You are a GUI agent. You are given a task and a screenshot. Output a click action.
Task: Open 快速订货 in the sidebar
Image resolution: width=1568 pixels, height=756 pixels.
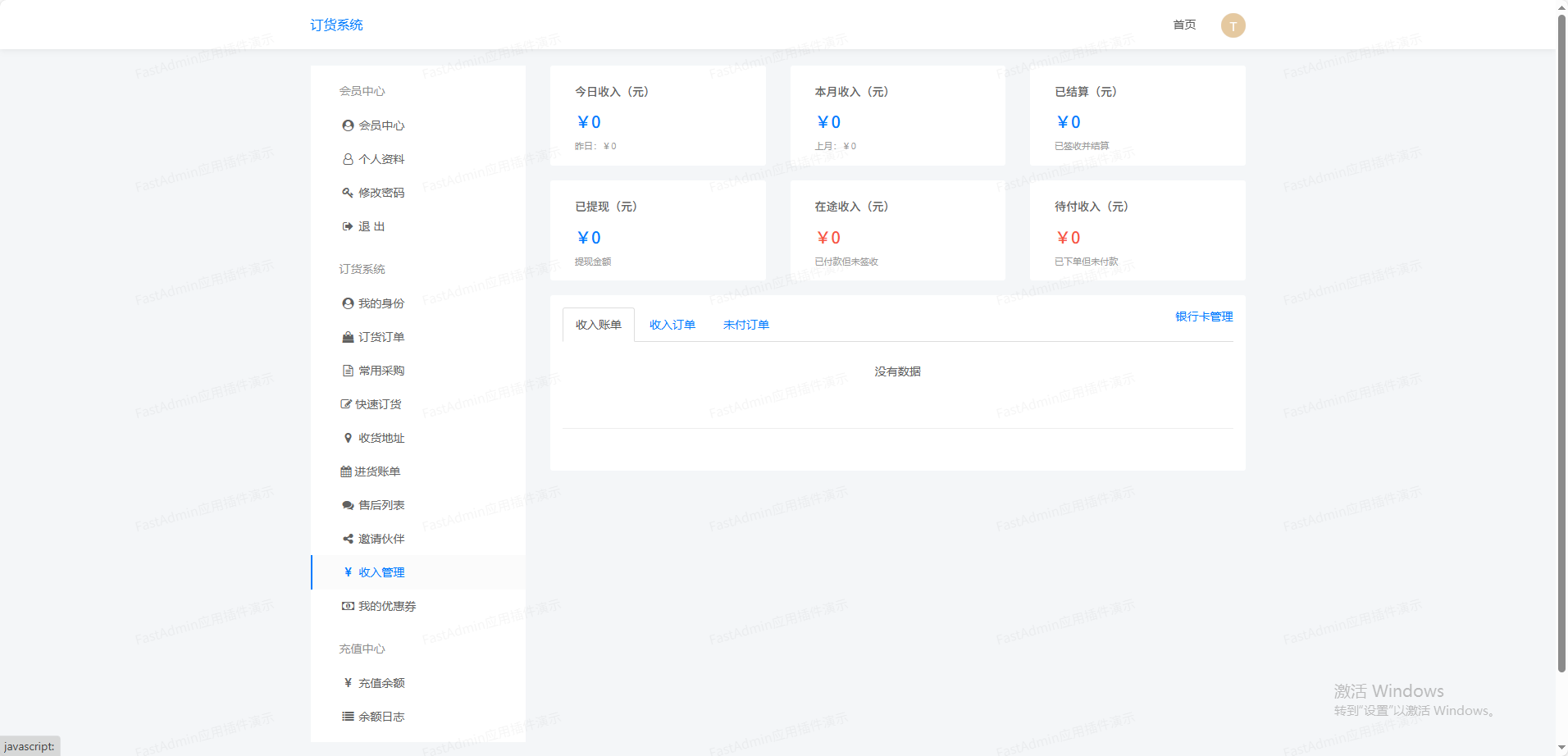(x=378, y=404)
